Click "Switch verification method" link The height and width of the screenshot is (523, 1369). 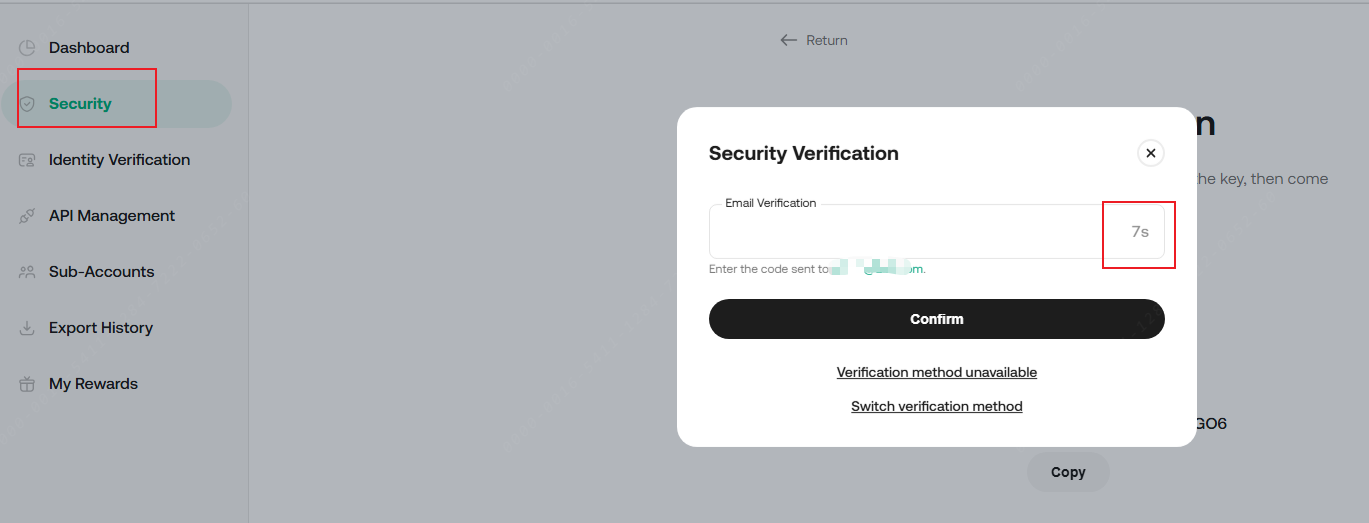tap(936, 406)
